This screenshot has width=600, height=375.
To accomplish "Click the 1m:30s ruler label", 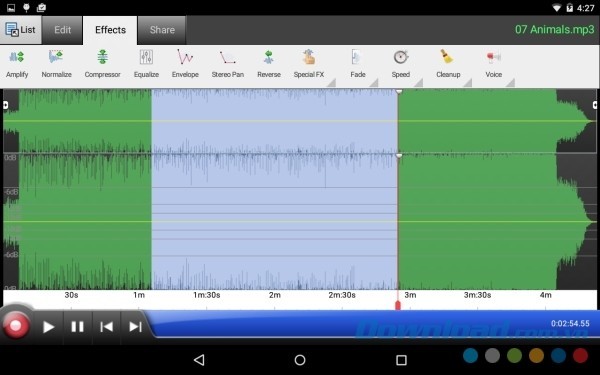I will pos(207,295).
